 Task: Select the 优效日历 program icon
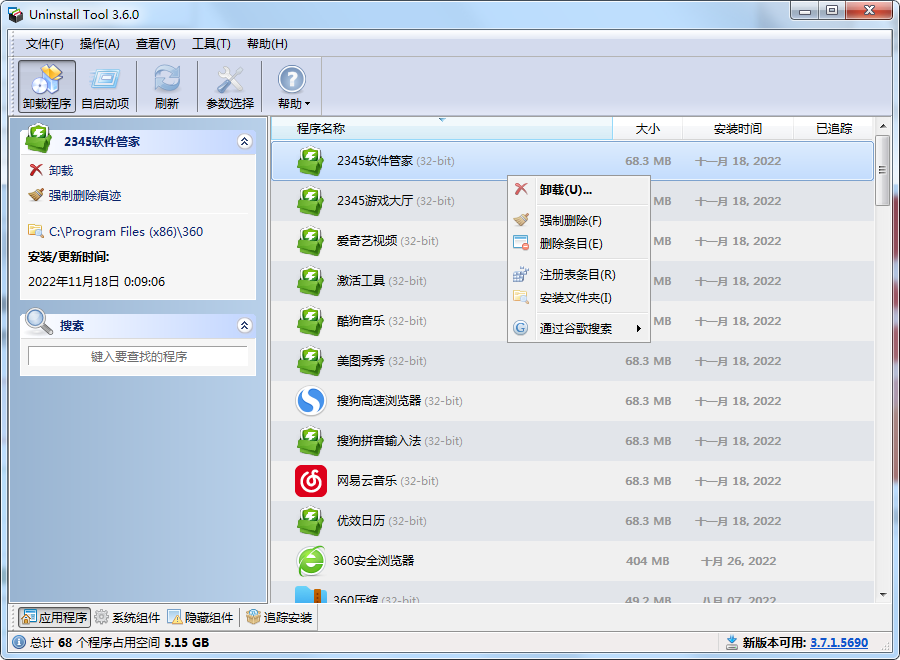[x=311, y=521]
